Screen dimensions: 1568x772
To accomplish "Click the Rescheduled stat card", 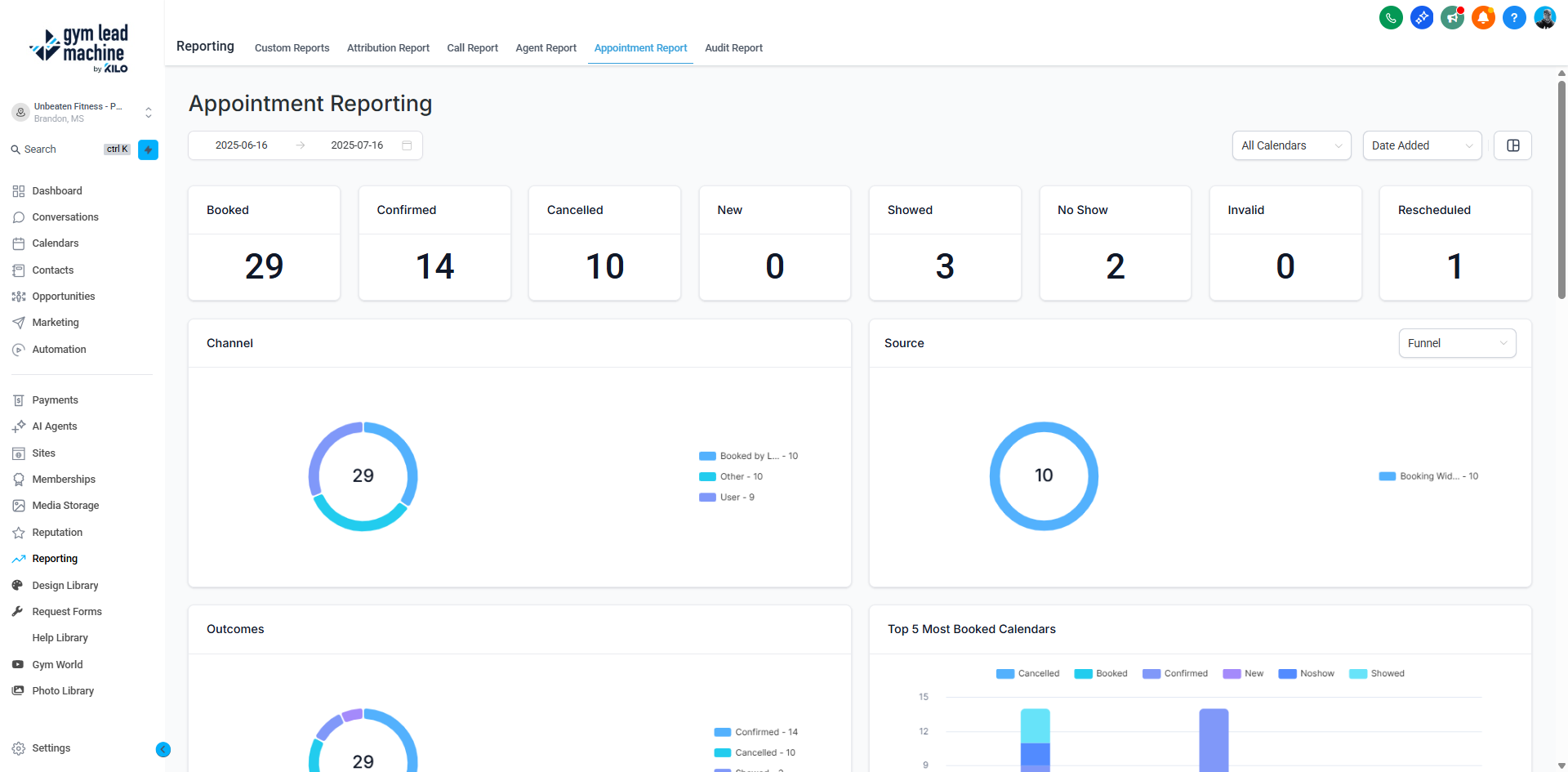I will [1455, 243].
